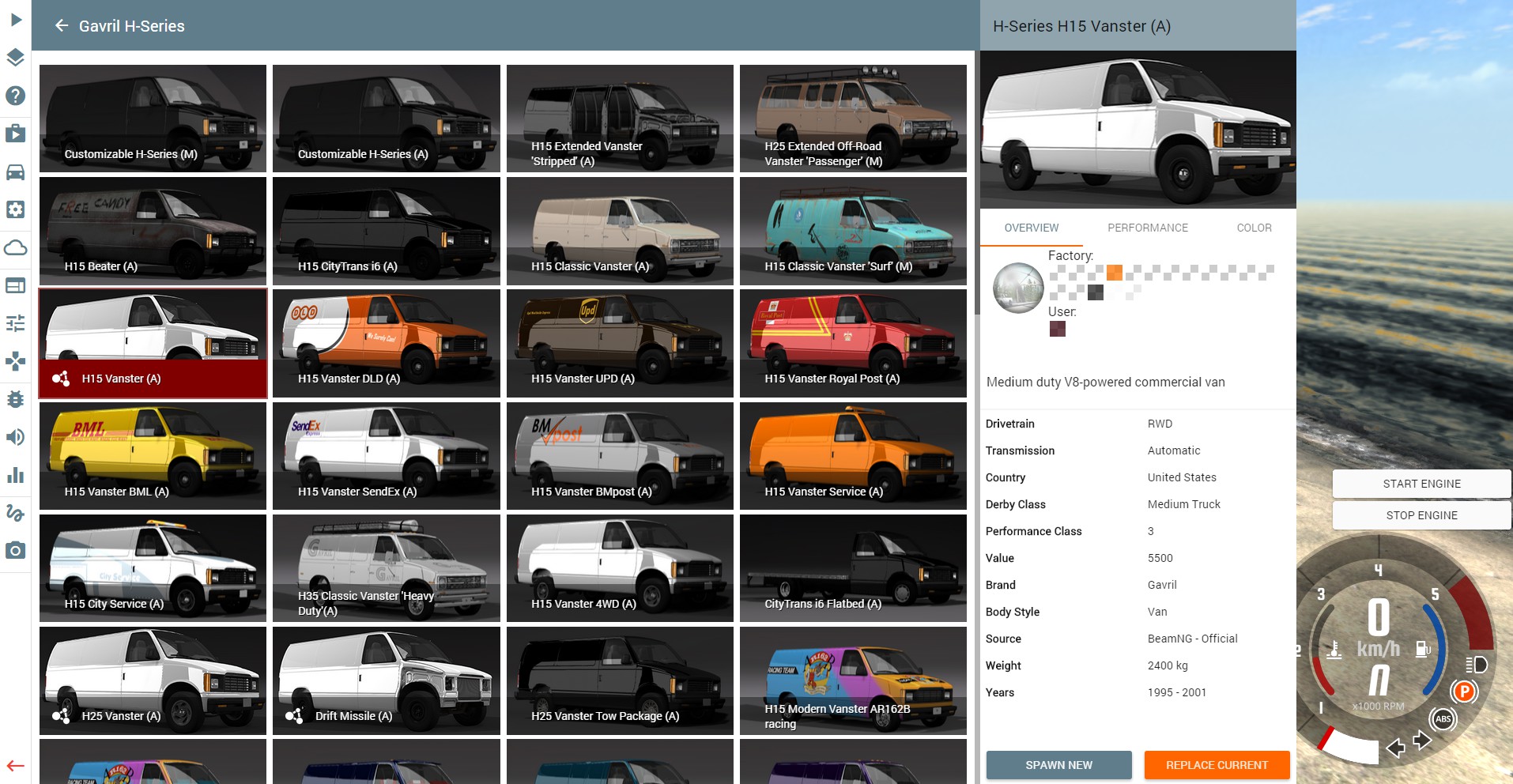Select H35 Classic Vanster 'Heavy Duty' (A)

pos(387,568)
